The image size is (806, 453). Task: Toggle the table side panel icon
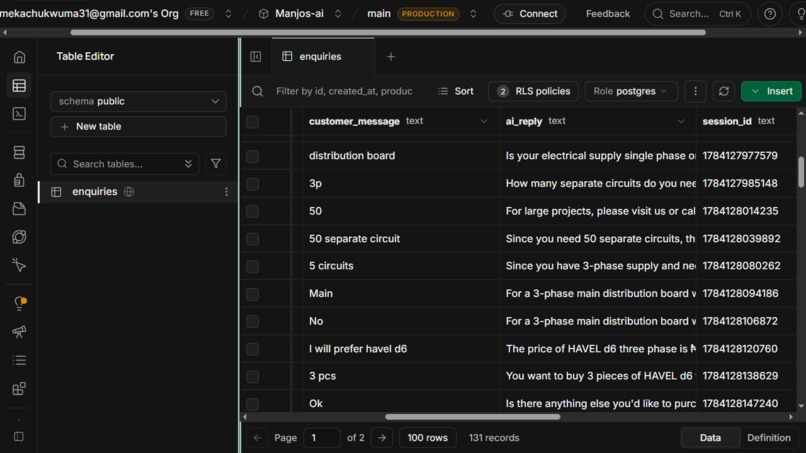pyautogui.click(x=255, y=57)
